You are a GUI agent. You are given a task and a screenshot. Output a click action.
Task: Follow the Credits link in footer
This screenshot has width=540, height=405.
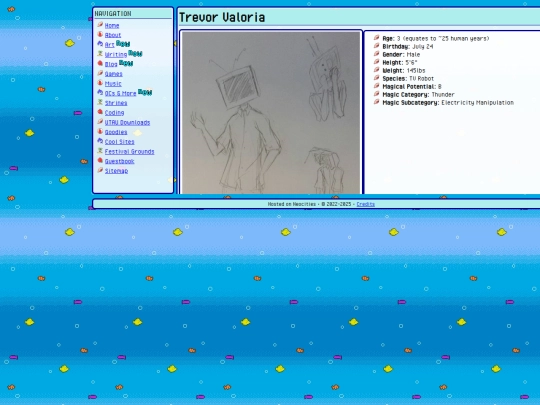pyautogui.click(x=365, y=204)
